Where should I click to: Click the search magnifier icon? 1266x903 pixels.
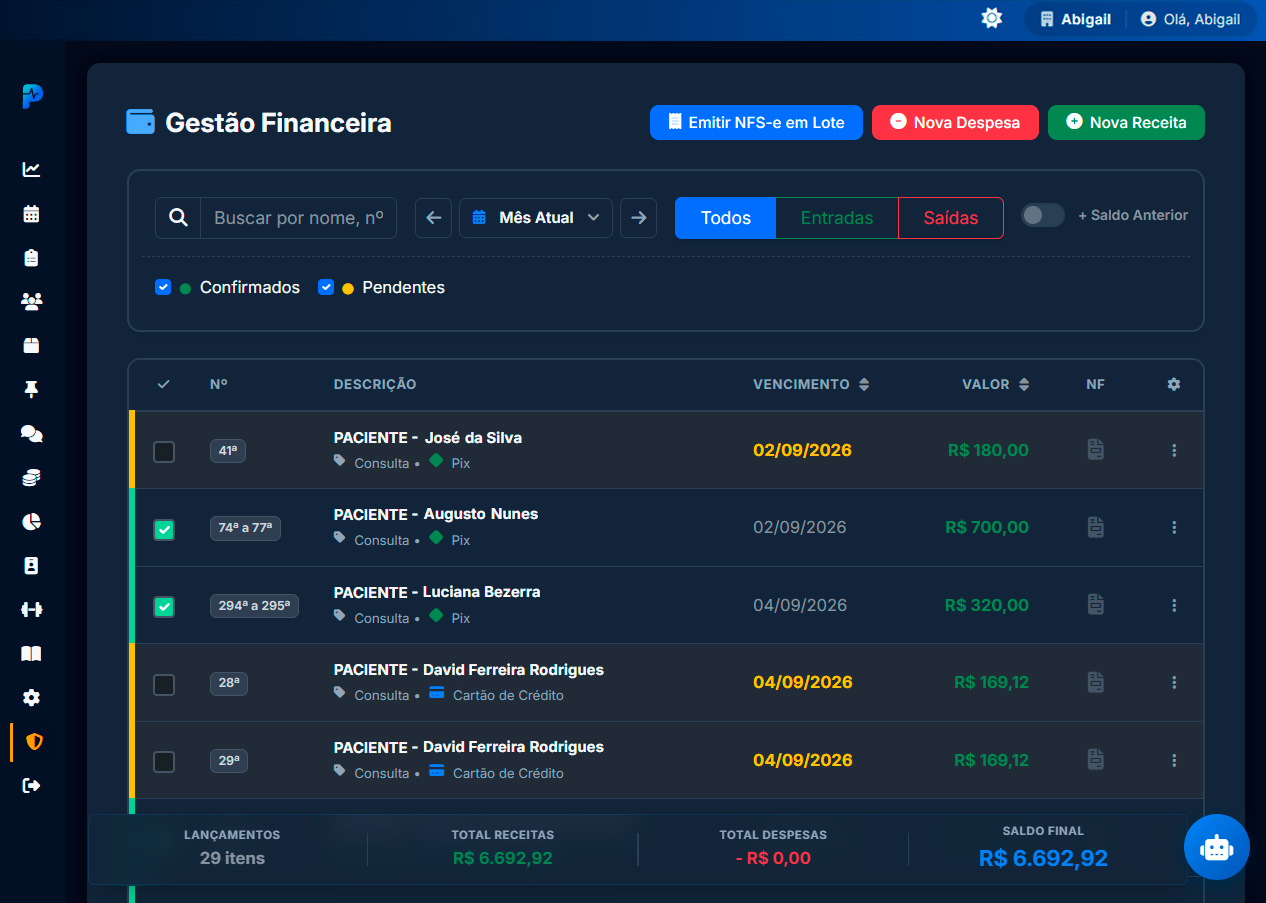(178, 217)
